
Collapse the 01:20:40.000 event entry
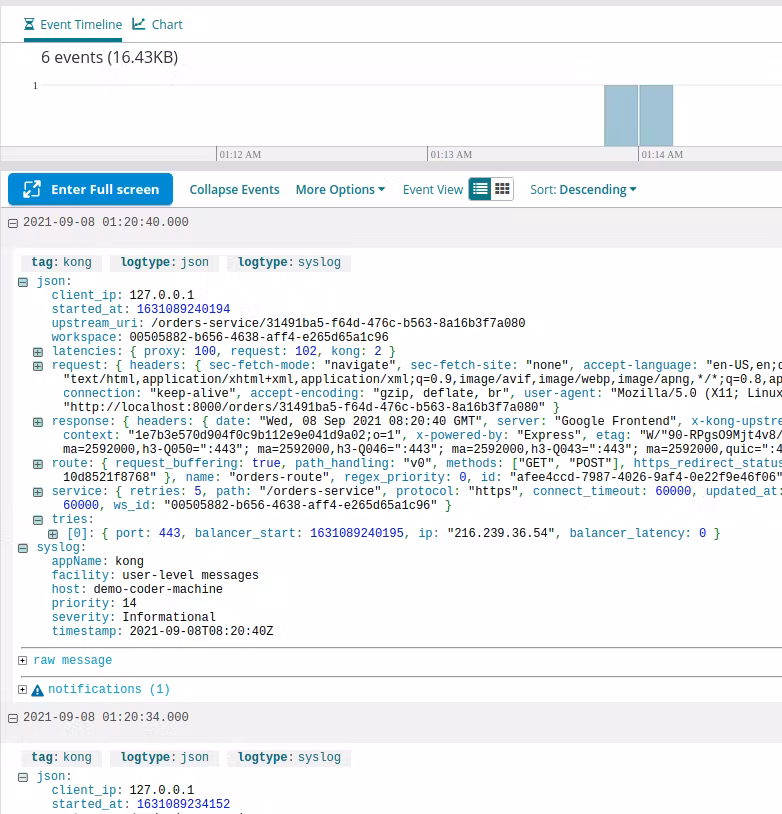coord(13,223)
